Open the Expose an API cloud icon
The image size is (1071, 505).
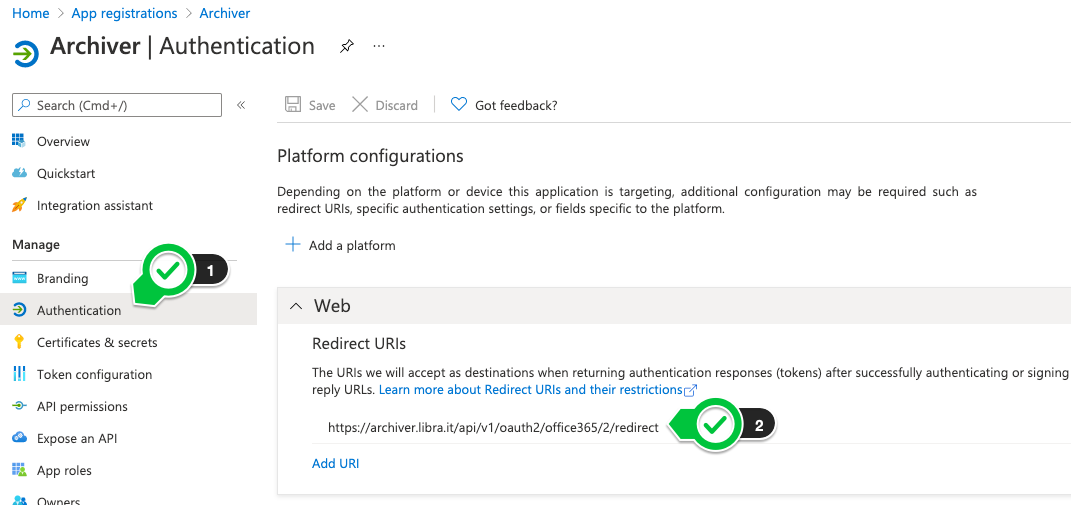(x=19, y=438)
